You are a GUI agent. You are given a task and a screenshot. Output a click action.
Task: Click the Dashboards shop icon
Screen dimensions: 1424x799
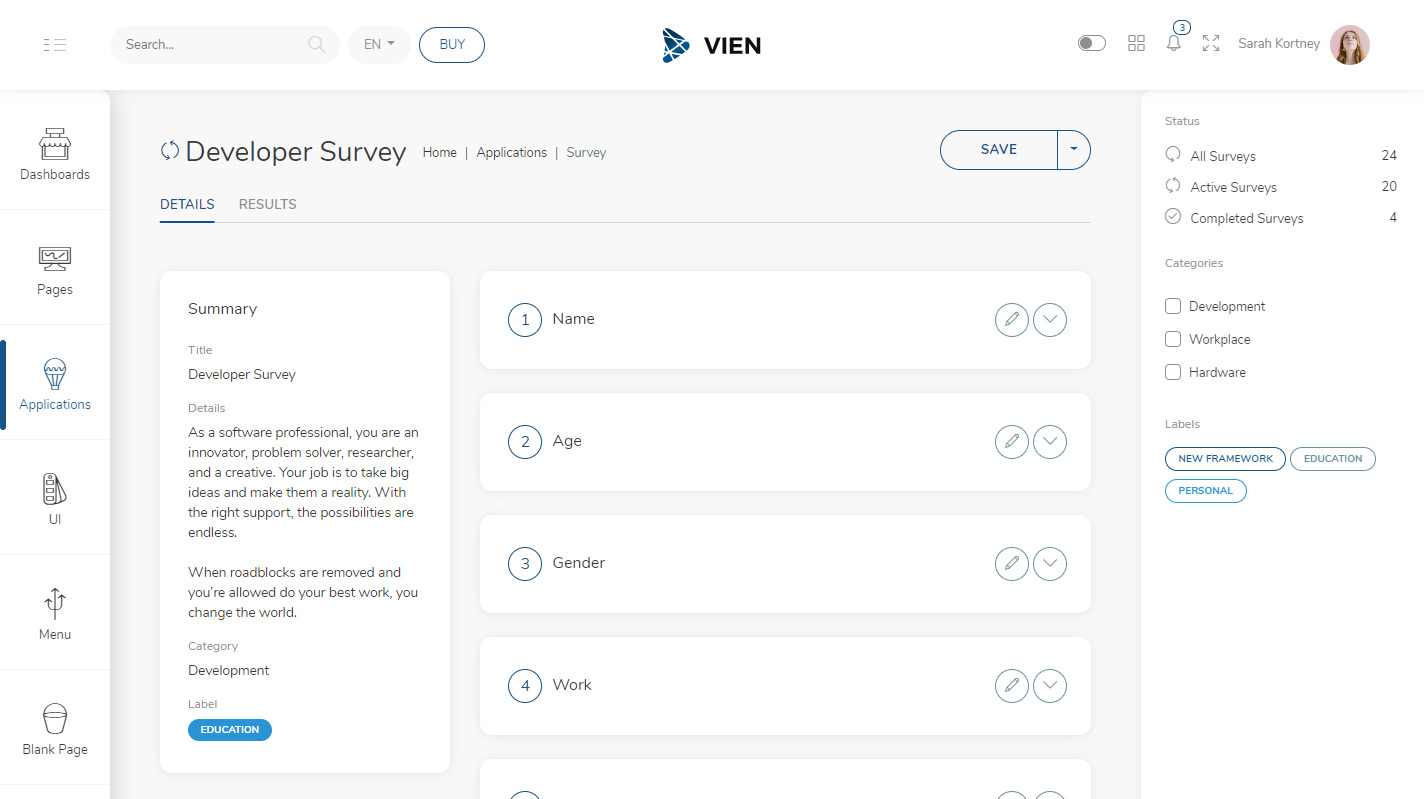55,144
